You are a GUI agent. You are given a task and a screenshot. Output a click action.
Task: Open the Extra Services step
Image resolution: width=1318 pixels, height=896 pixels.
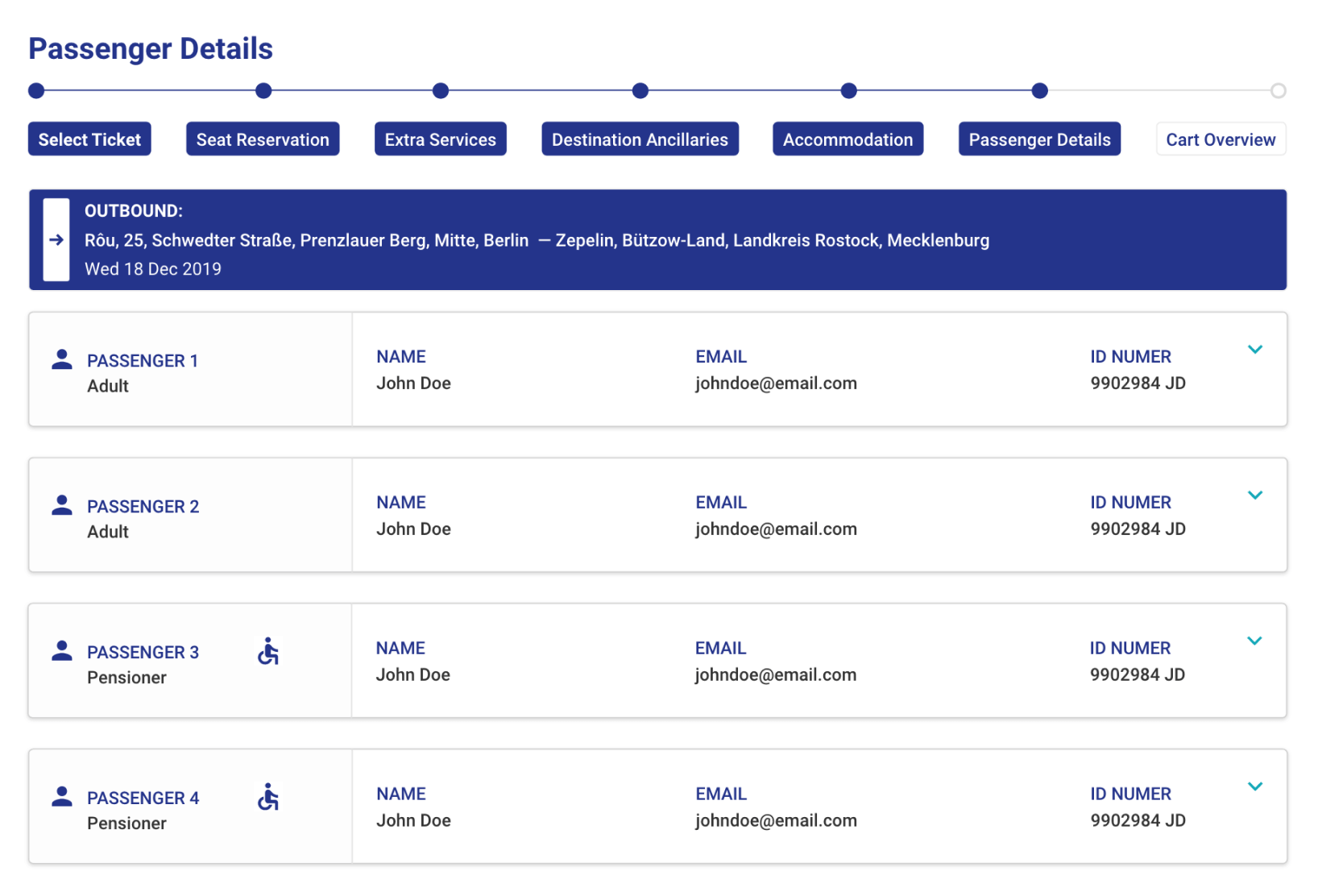click(441, 139)
